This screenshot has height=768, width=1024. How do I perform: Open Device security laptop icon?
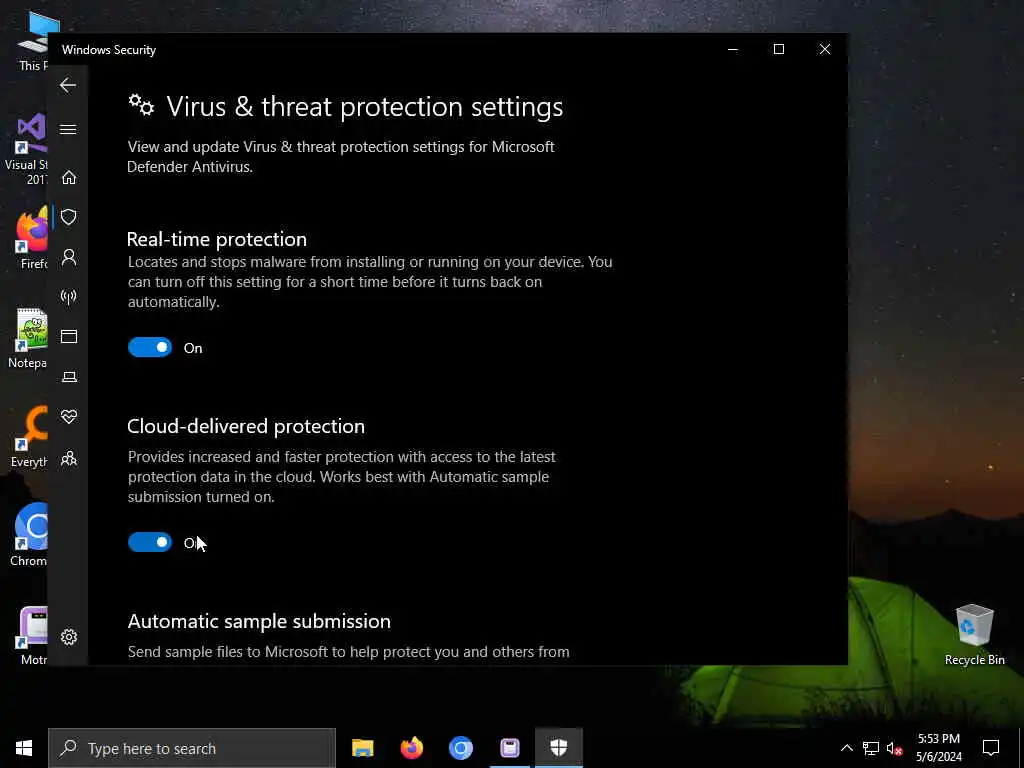[69, 377]
